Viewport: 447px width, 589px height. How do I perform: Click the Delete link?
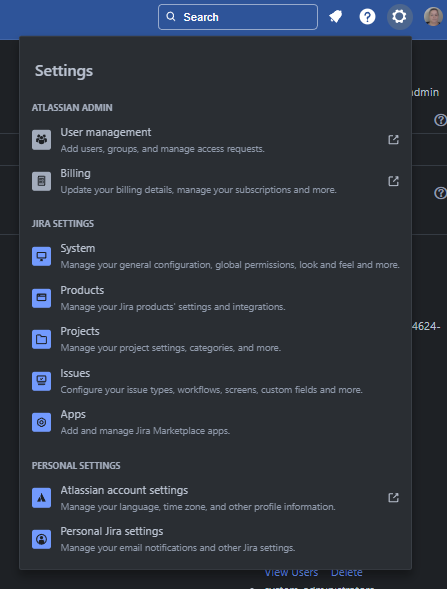tap(347, 572)
